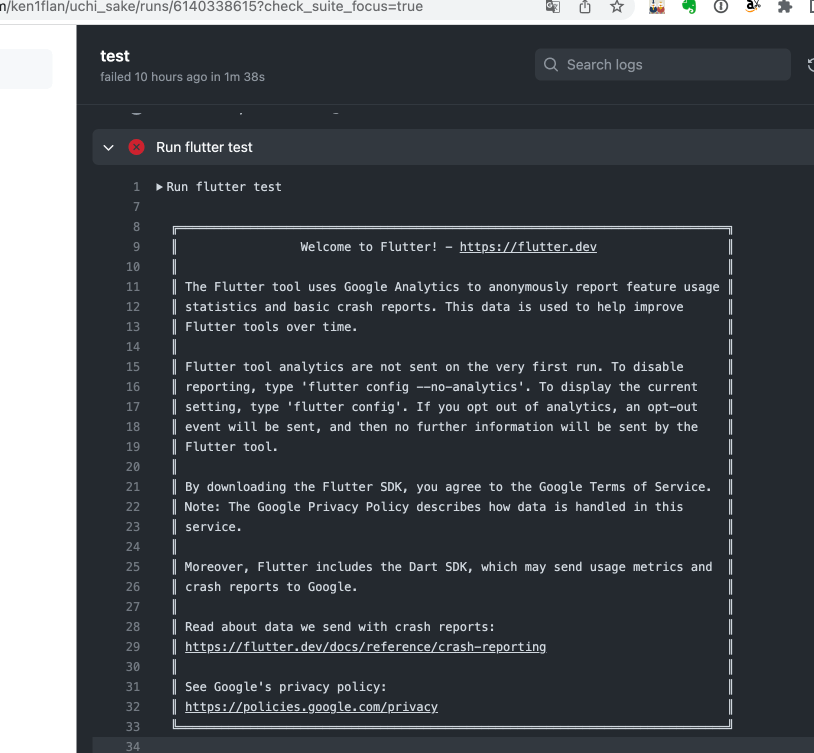Select log line number 1
The image size is (814, 753).
(x=137, y=187)
